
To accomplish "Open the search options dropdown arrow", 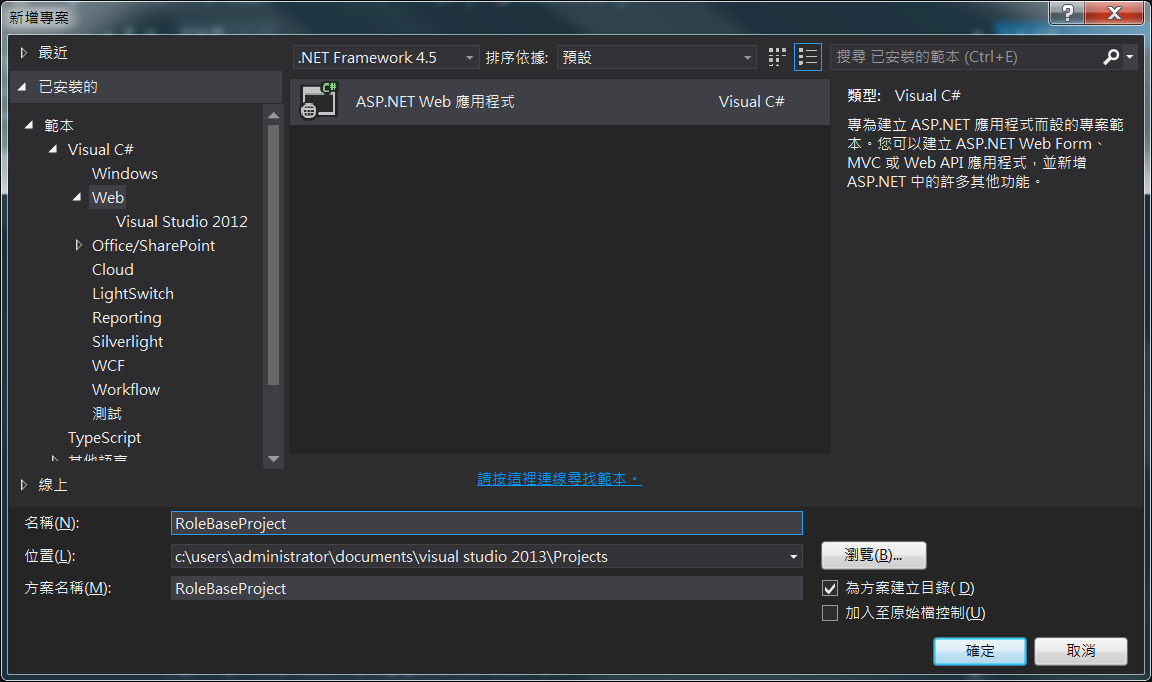I will click(1130, 57).
